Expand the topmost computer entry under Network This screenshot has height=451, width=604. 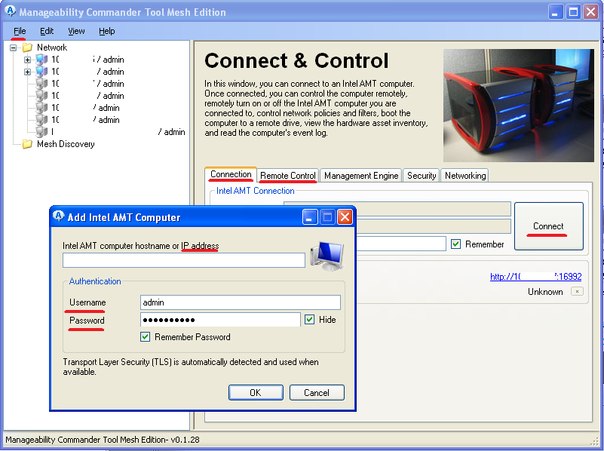(x=27, y=60)
